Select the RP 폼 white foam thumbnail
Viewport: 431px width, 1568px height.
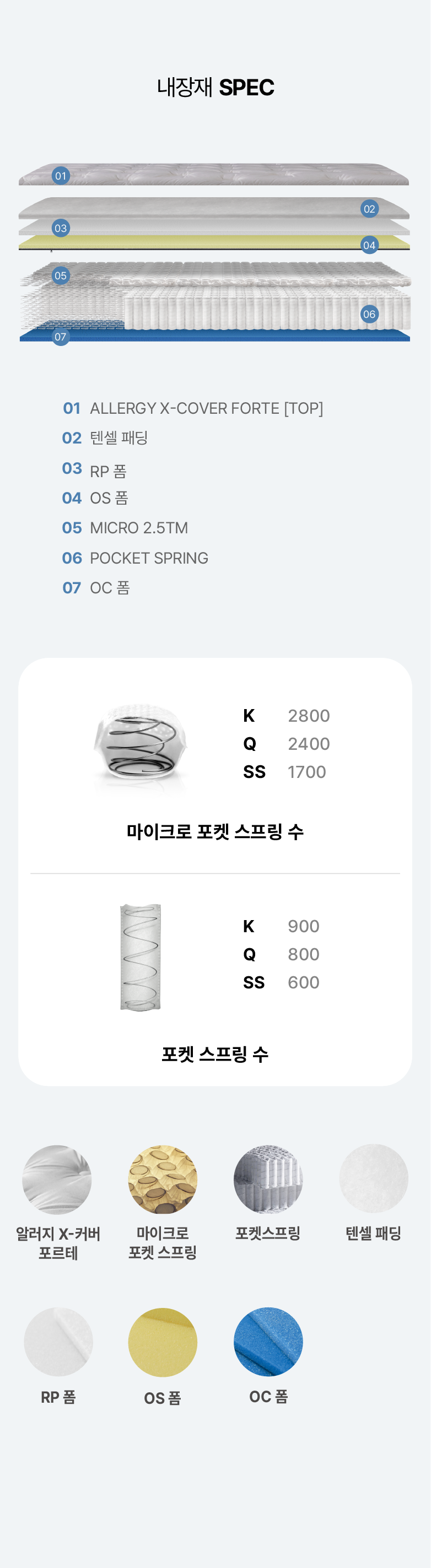point(58,1342)
